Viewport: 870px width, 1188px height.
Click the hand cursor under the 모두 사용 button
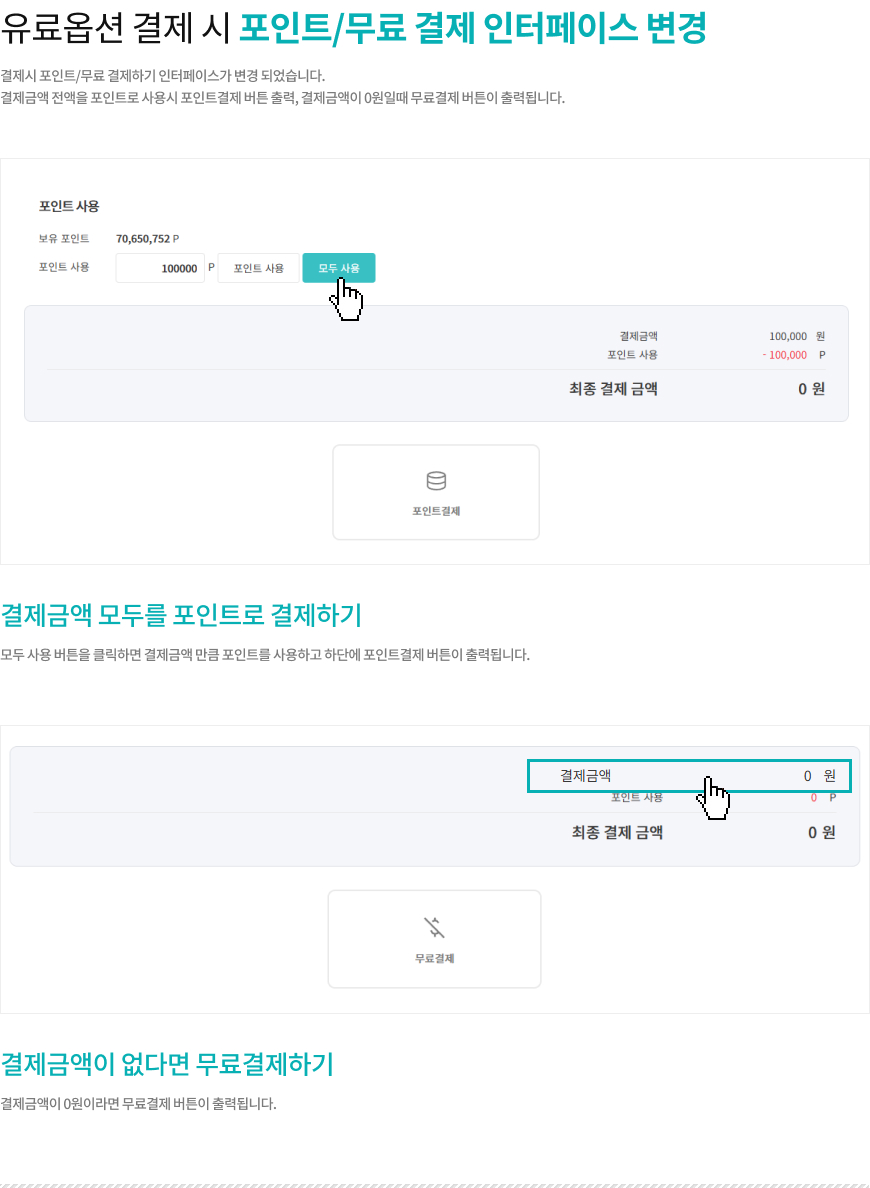346,299
